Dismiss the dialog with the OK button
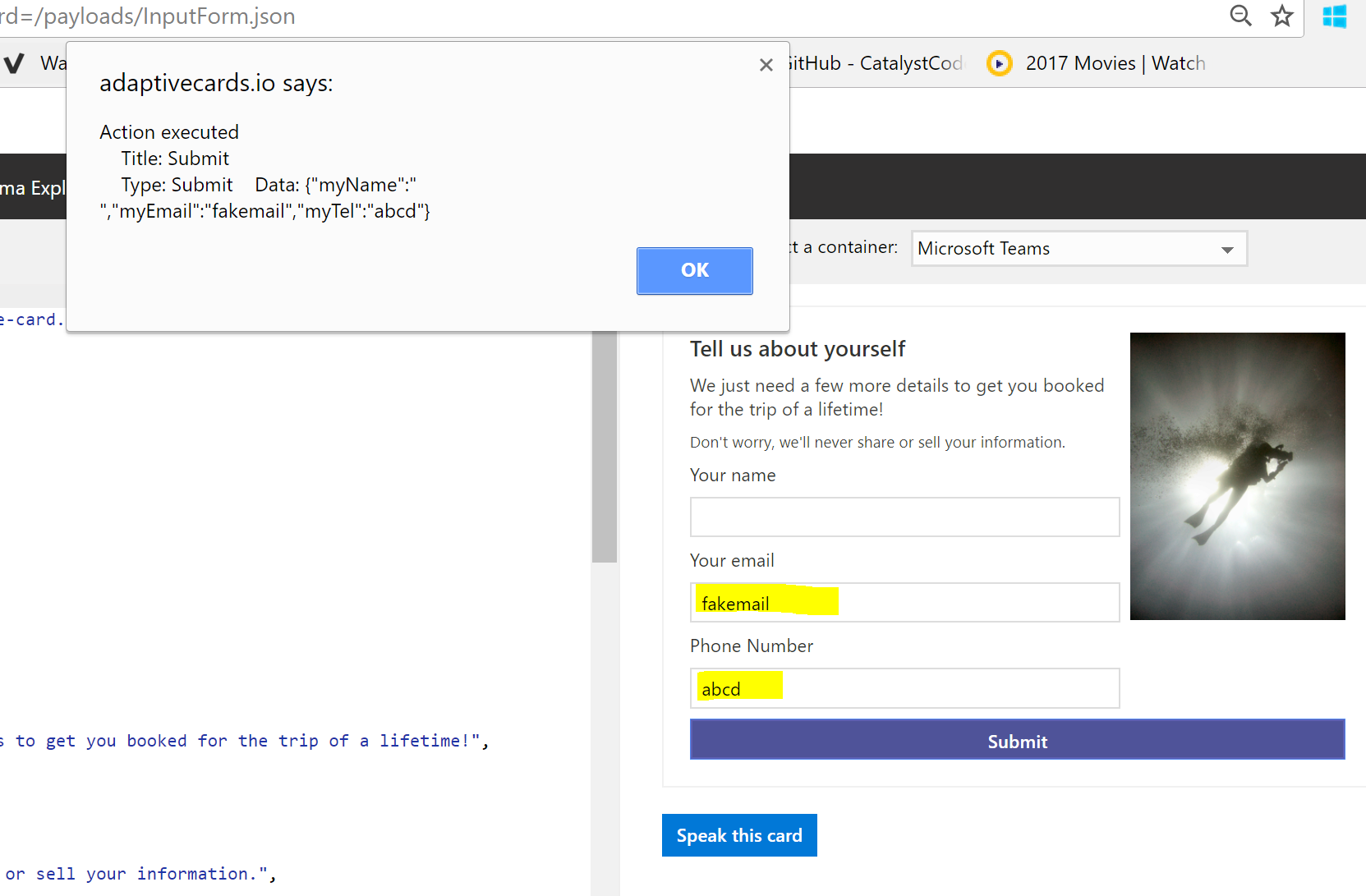Image resolution: width=1366 pixels, height=896 pixels. pos(694,270)
